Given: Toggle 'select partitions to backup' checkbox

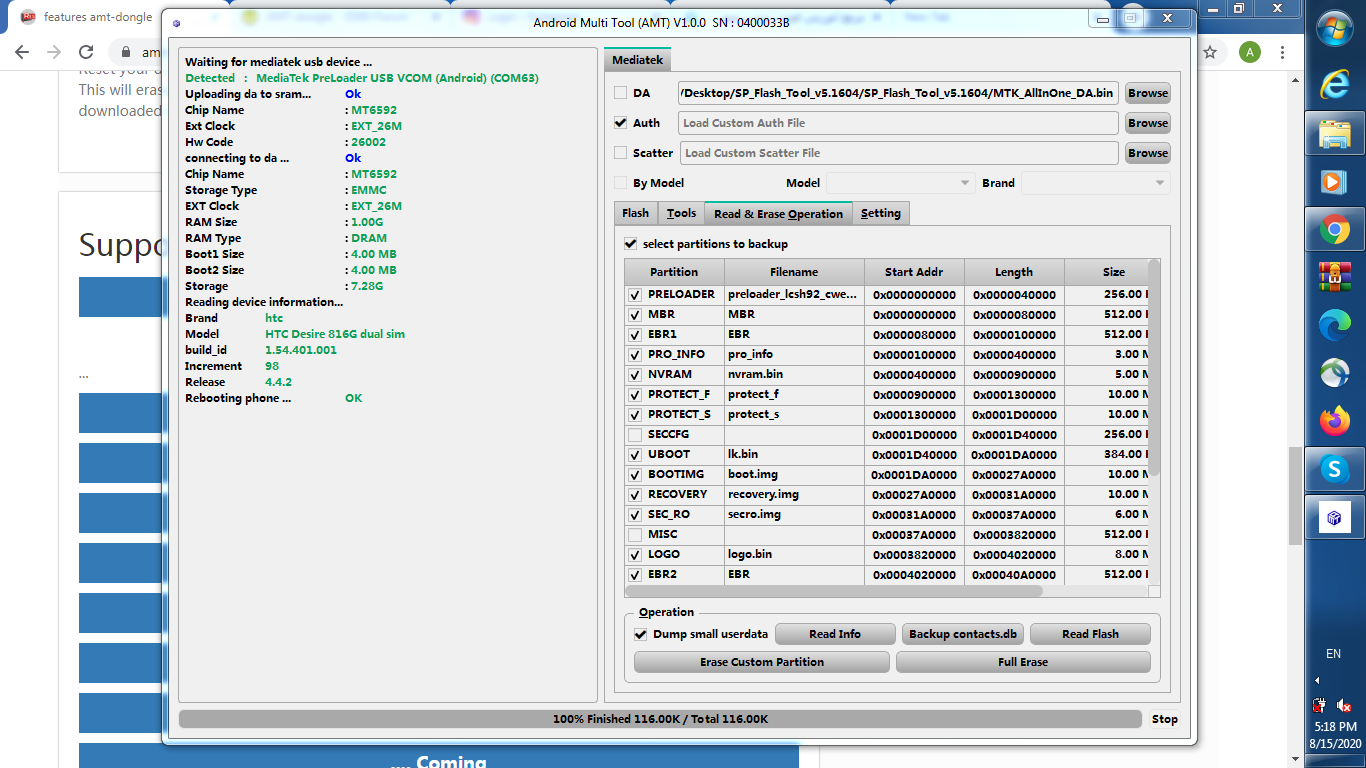Looking at the screenshot, I should coord(630,244).
